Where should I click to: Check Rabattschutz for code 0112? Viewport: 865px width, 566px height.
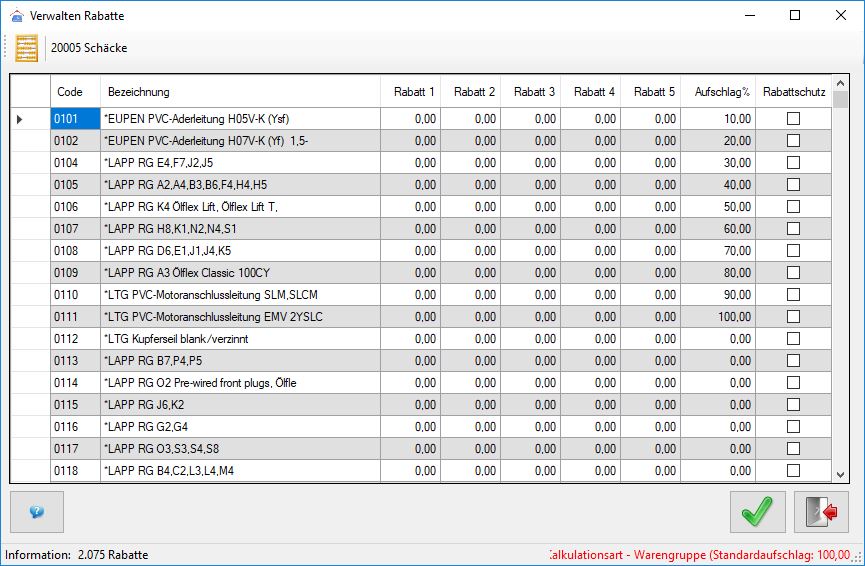point(793,339)
